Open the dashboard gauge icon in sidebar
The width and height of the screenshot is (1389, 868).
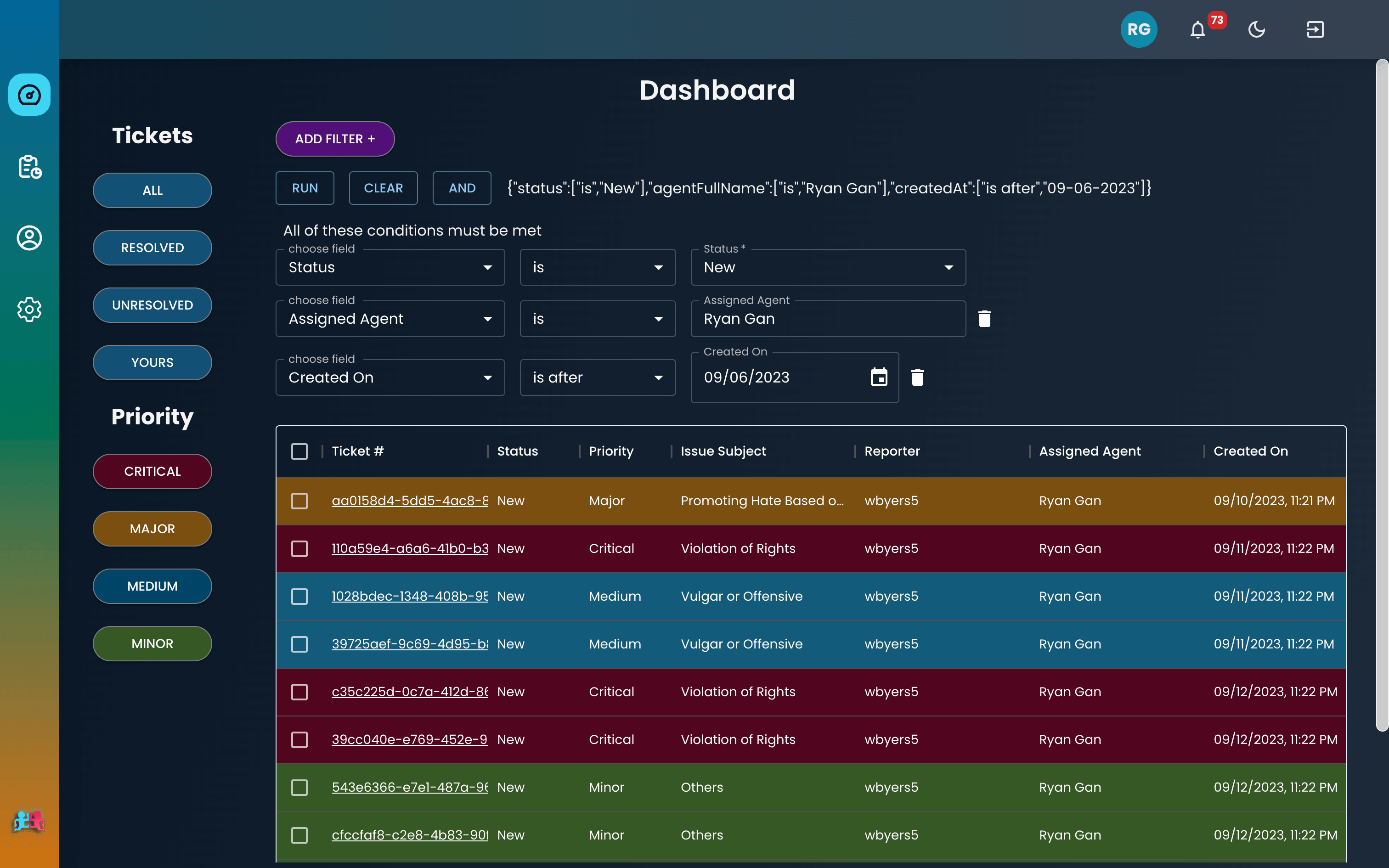[29, 95]
